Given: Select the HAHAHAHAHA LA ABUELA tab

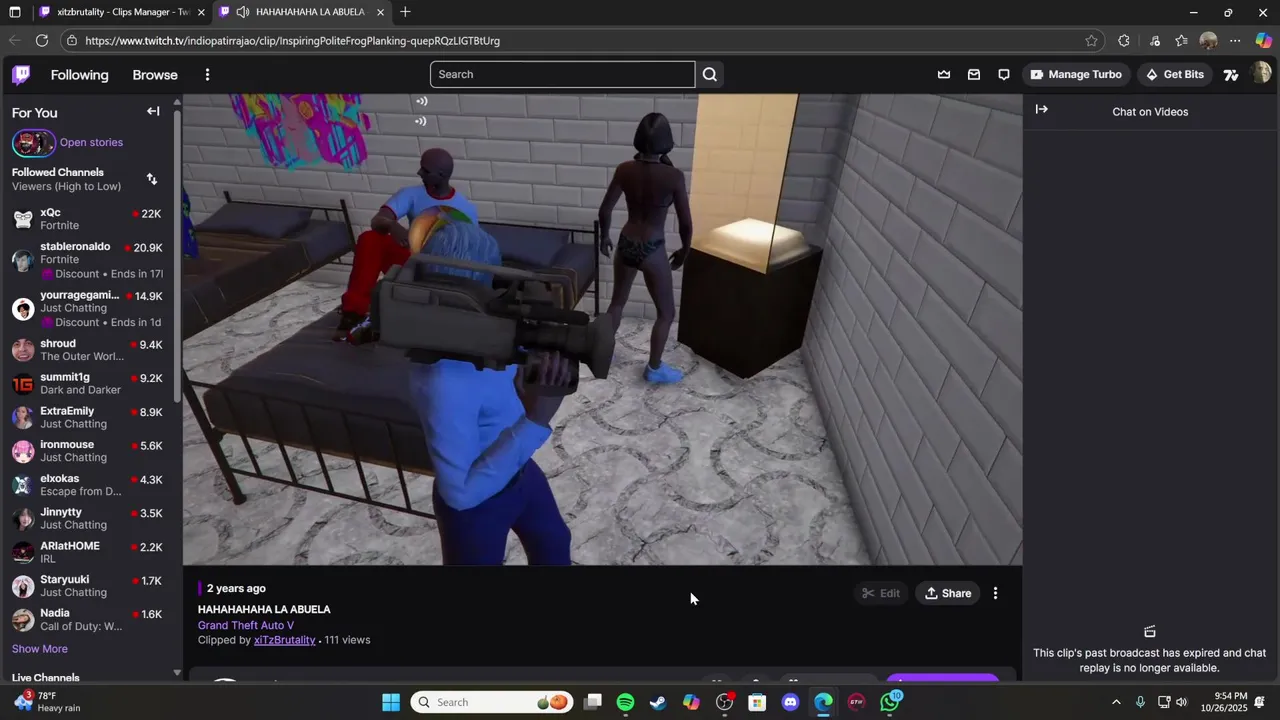Looking at the screenshot, I should (300, 12).
